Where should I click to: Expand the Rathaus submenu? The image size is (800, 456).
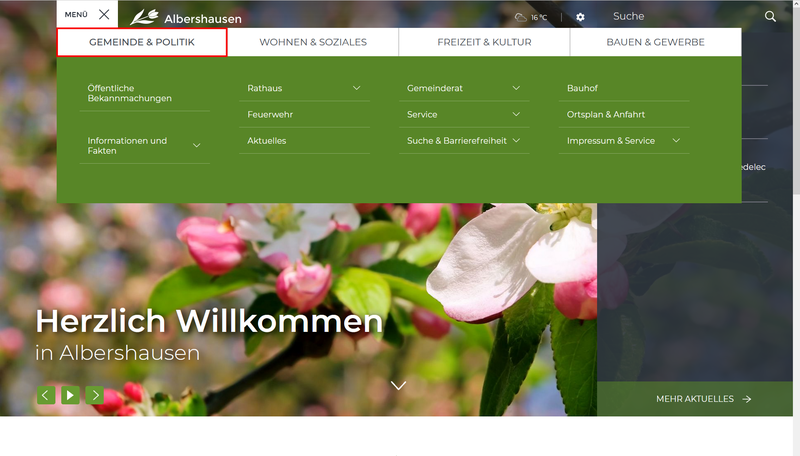[357, 88]
